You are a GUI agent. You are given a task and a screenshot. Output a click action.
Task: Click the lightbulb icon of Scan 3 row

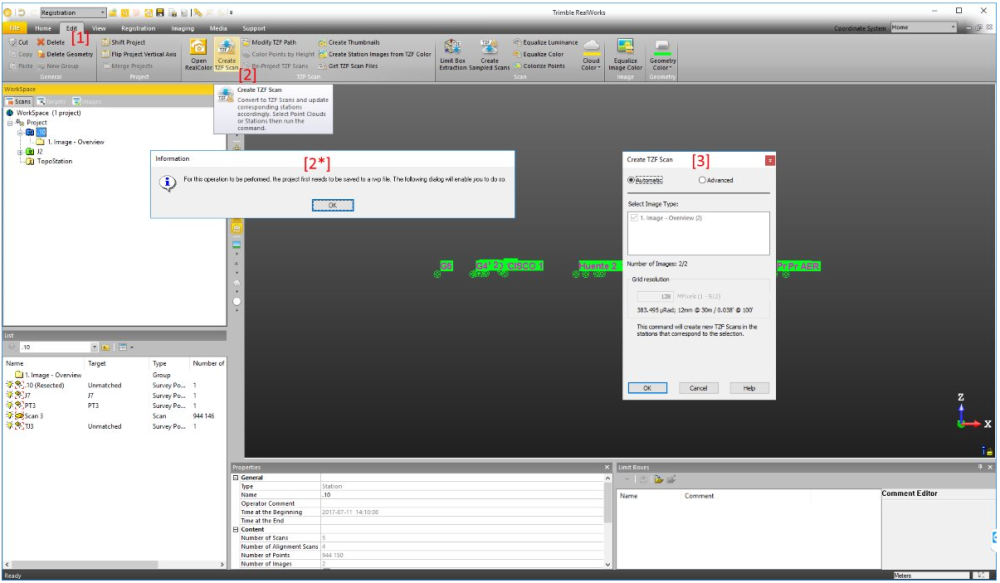(10, 416)
